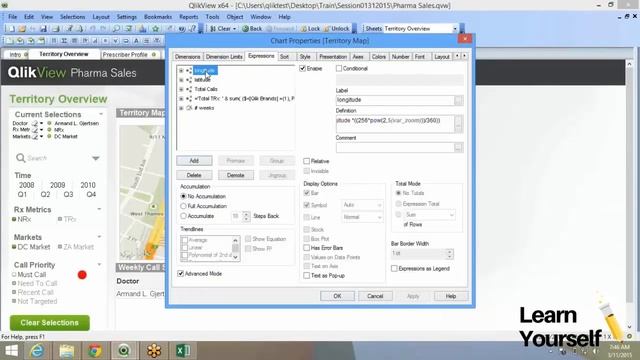Click the Search magnifier toolbar icon

(116, 29)
